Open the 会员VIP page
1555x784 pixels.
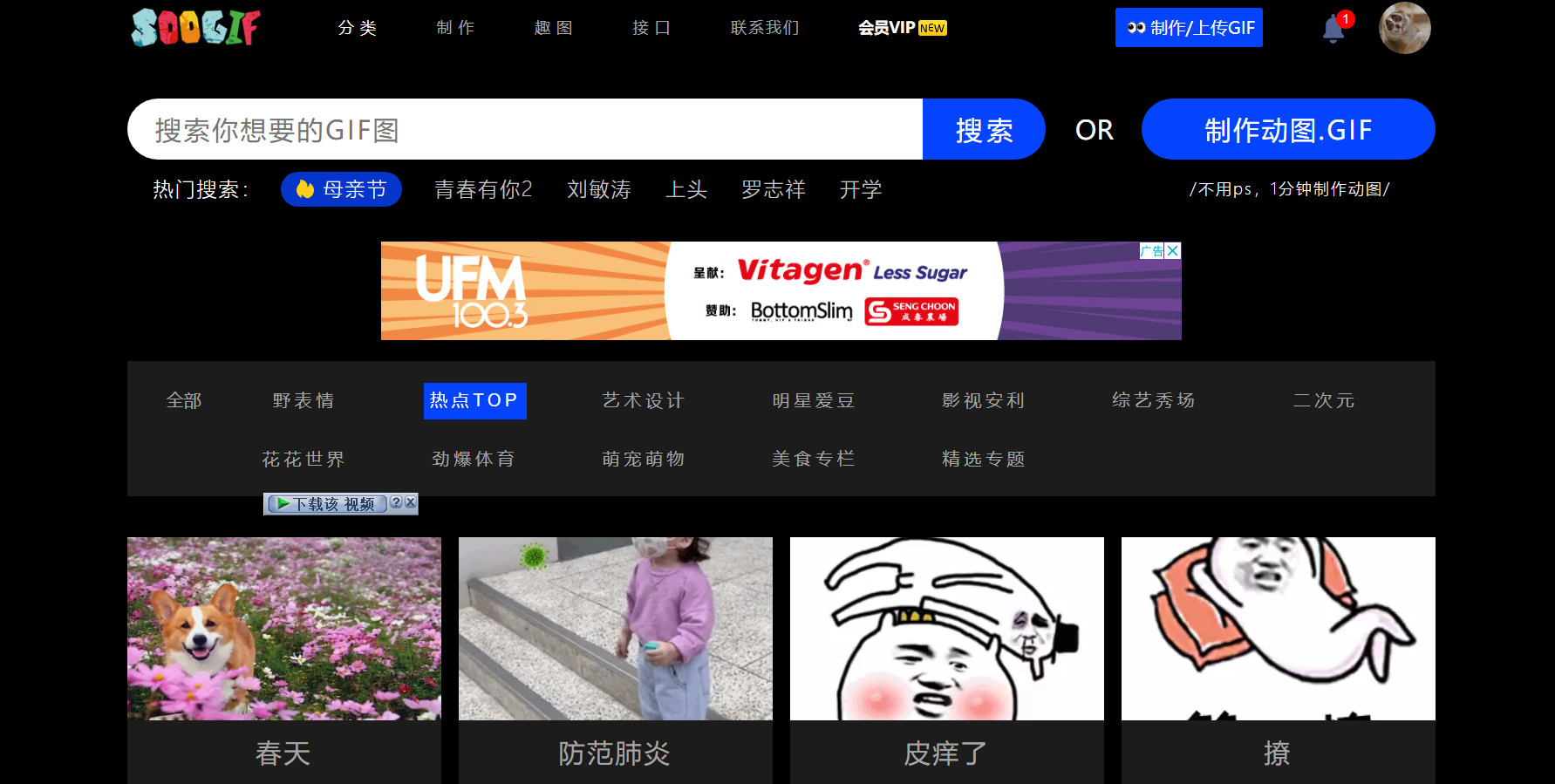coord(903,28)
